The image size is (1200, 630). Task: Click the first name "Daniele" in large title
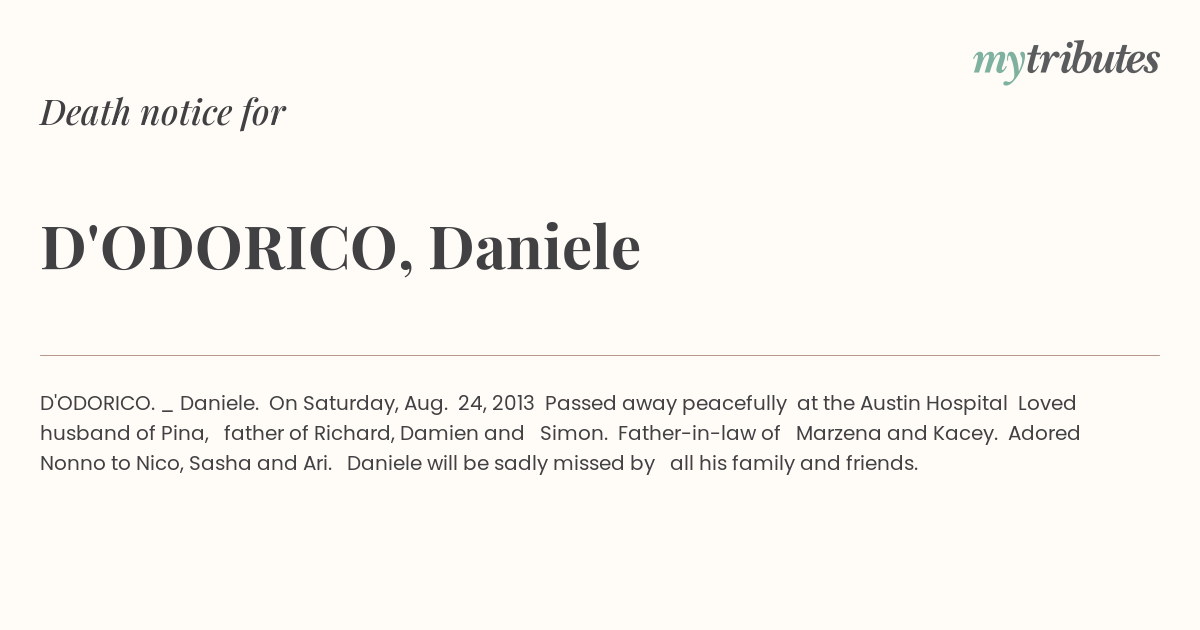point(535,248)
